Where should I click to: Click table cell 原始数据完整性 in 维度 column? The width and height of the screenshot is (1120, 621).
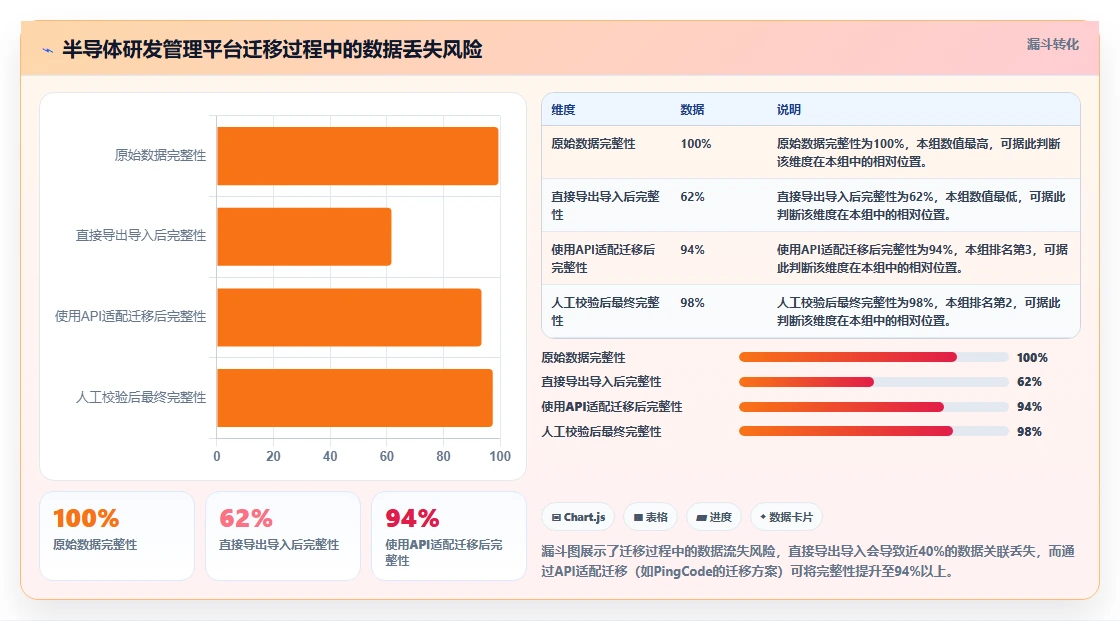[593, 144]
